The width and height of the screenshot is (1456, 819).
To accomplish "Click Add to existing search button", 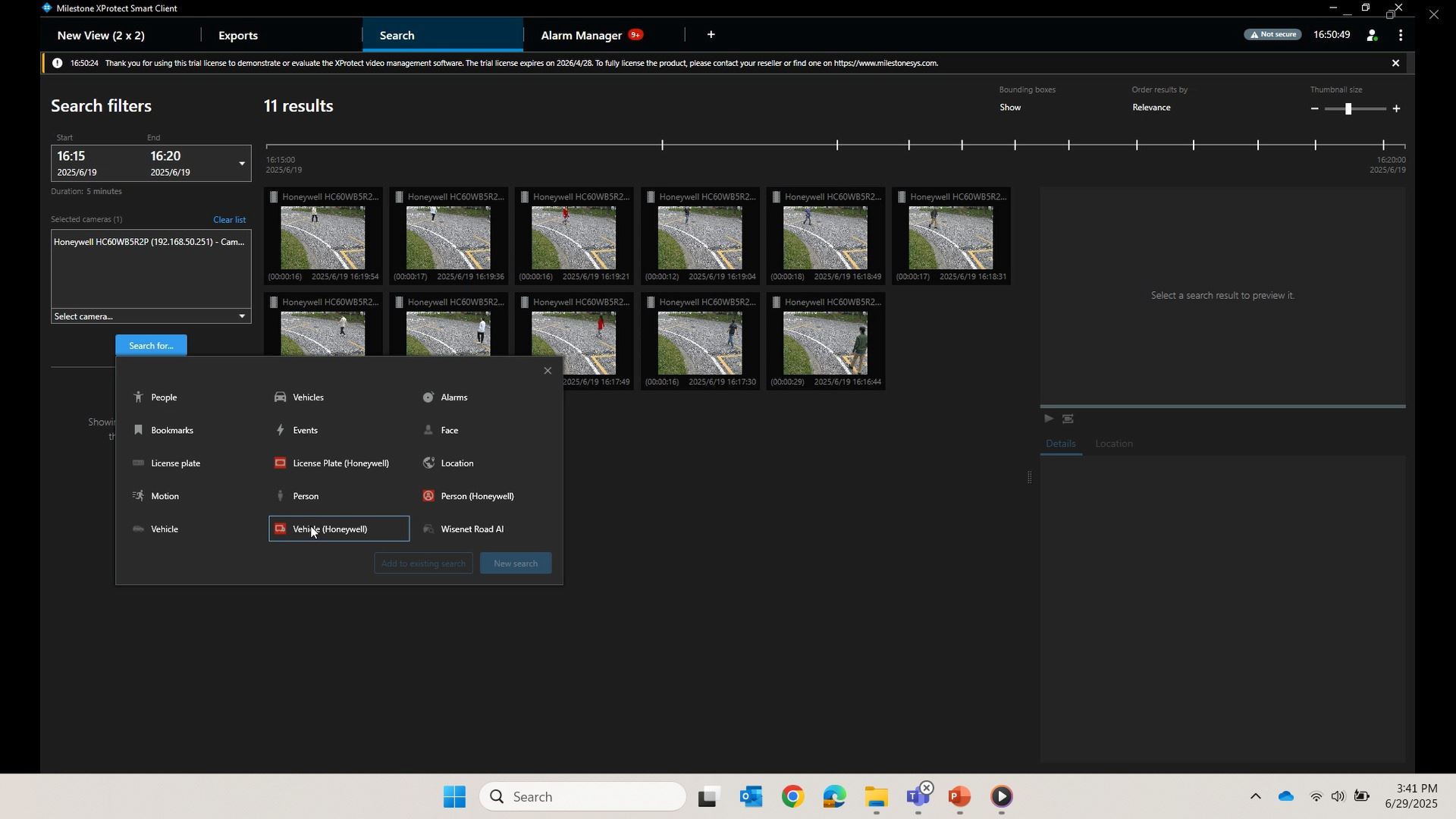I will point(423,563).
